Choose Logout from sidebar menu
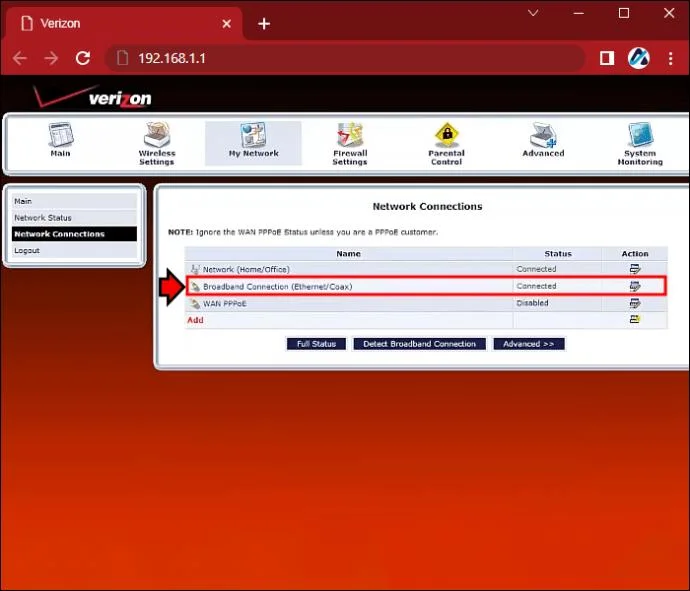Screen dimensions: 690x591 pyautogui.click(x=27, y=251)
